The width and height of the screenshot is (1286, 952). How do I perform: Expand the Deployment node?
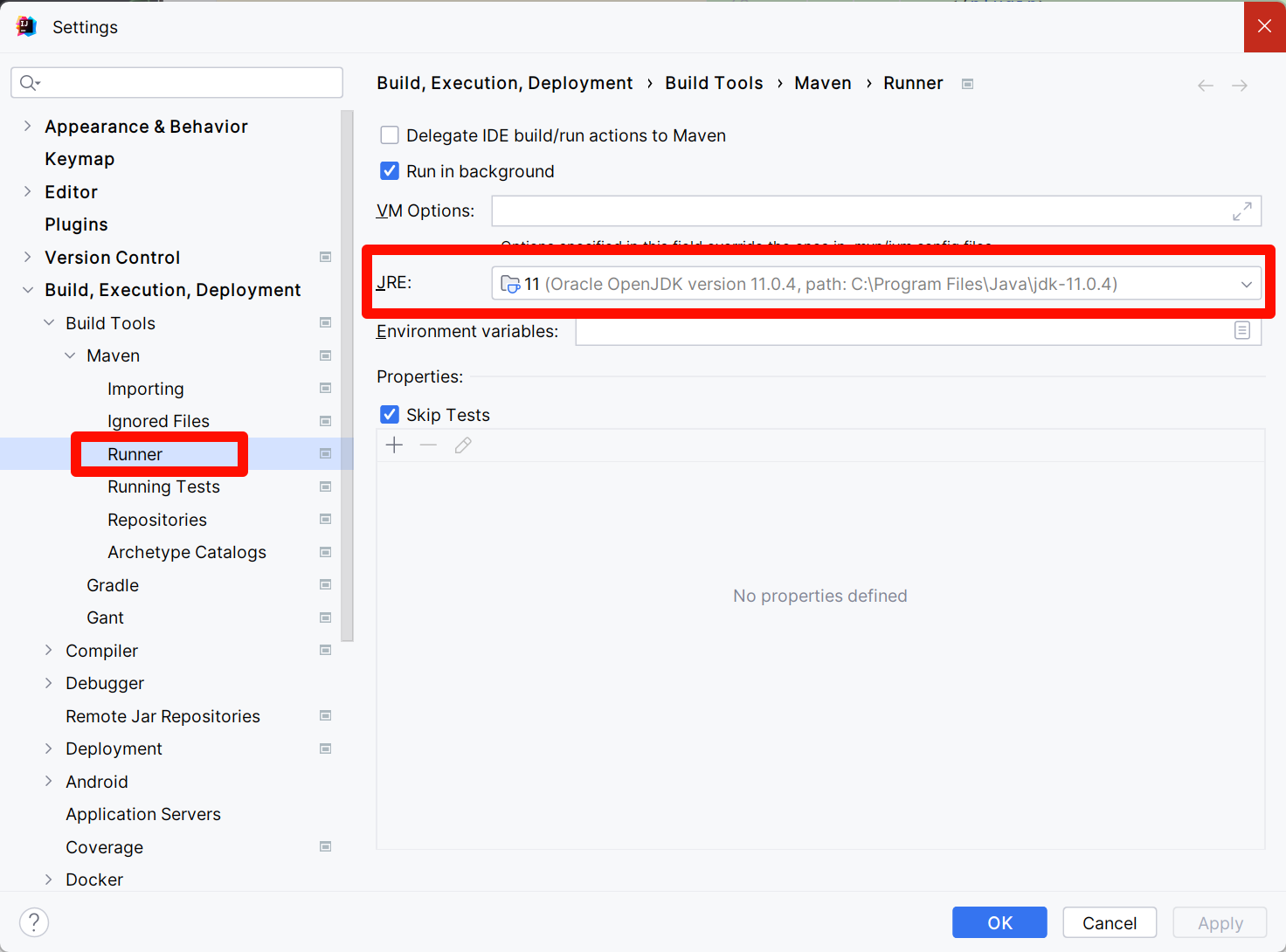[x=49, y=748]
